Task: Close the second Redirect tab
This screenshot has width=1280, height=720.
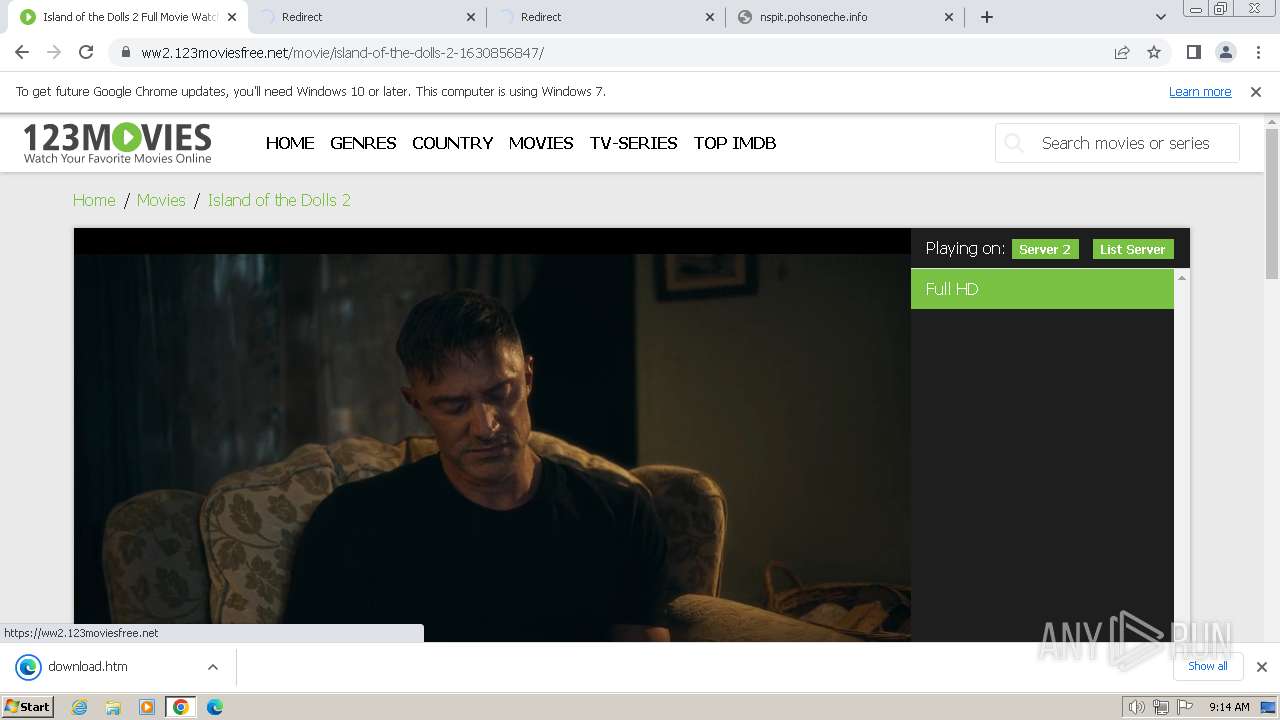Action: click(x=710, y=17)
